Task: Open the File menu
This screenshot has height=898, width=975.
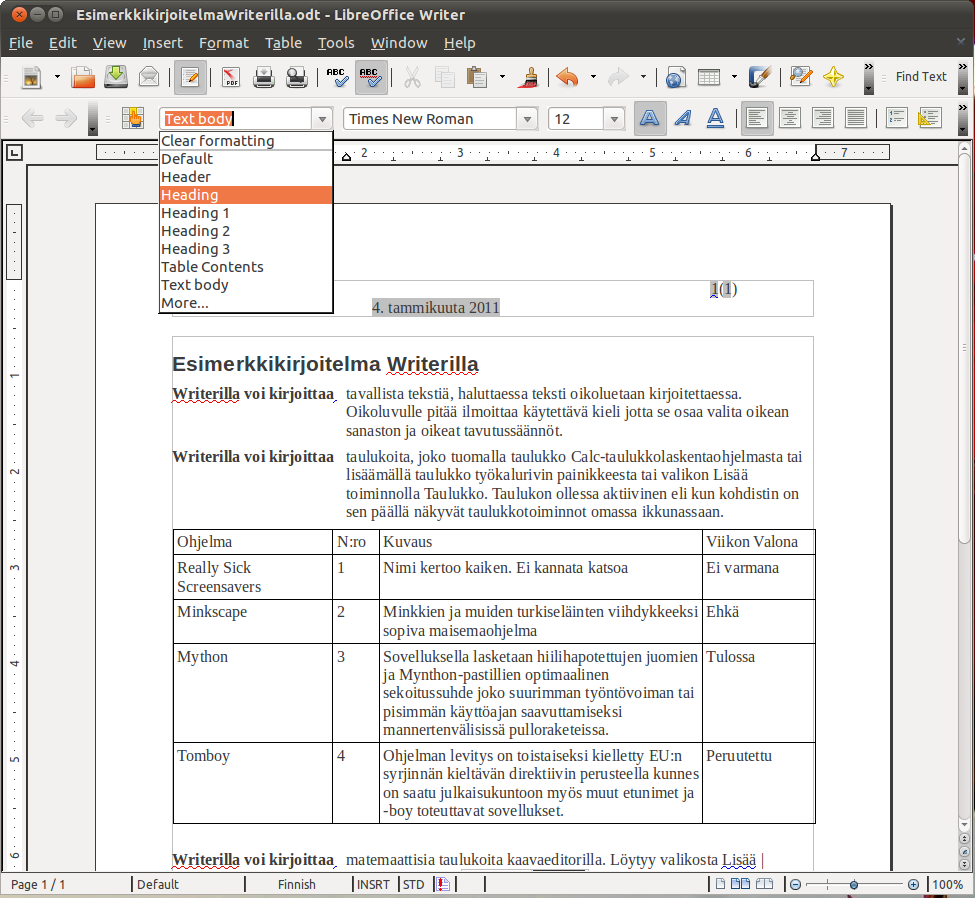Action: pos(21,43)
